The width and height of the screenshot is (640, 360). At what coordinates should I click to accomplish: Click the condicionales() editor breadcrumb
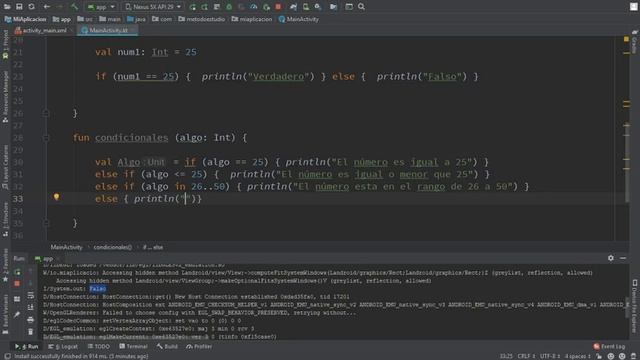pyautogui.click(x=113, y=247)
